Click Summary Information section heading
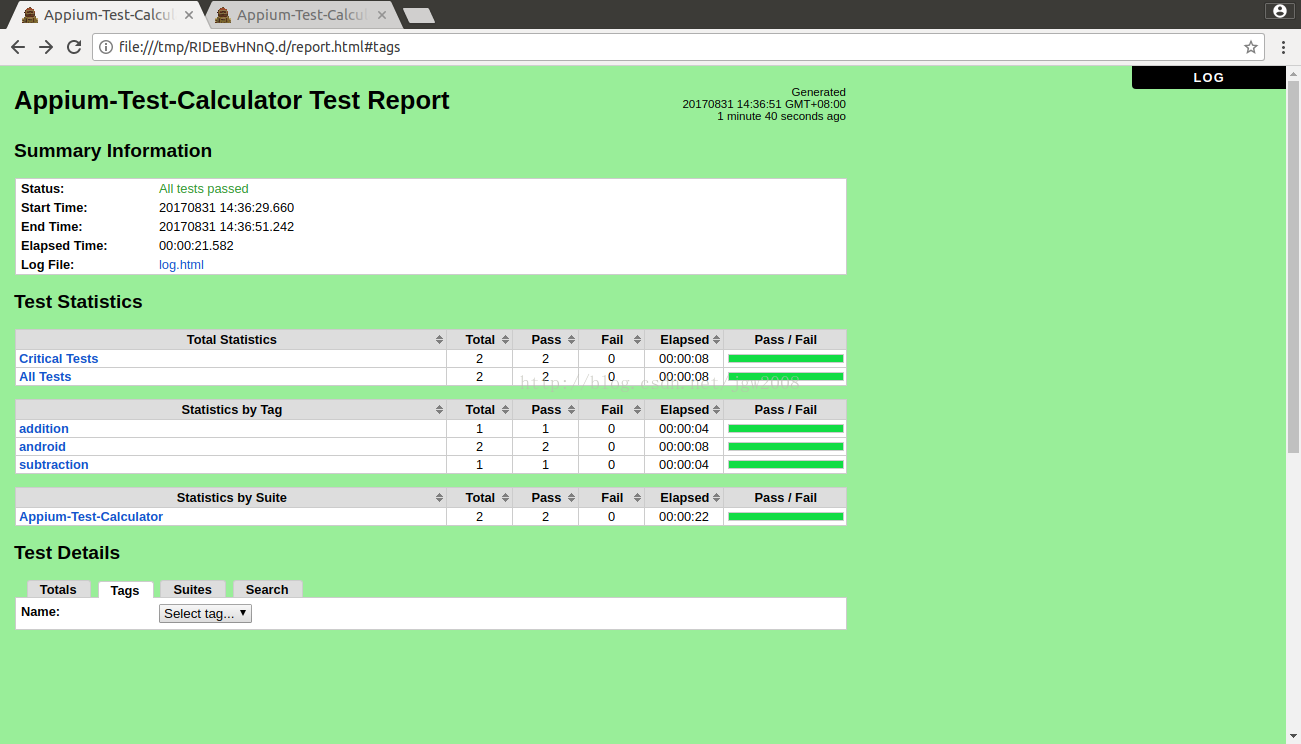 pos(113,151)
